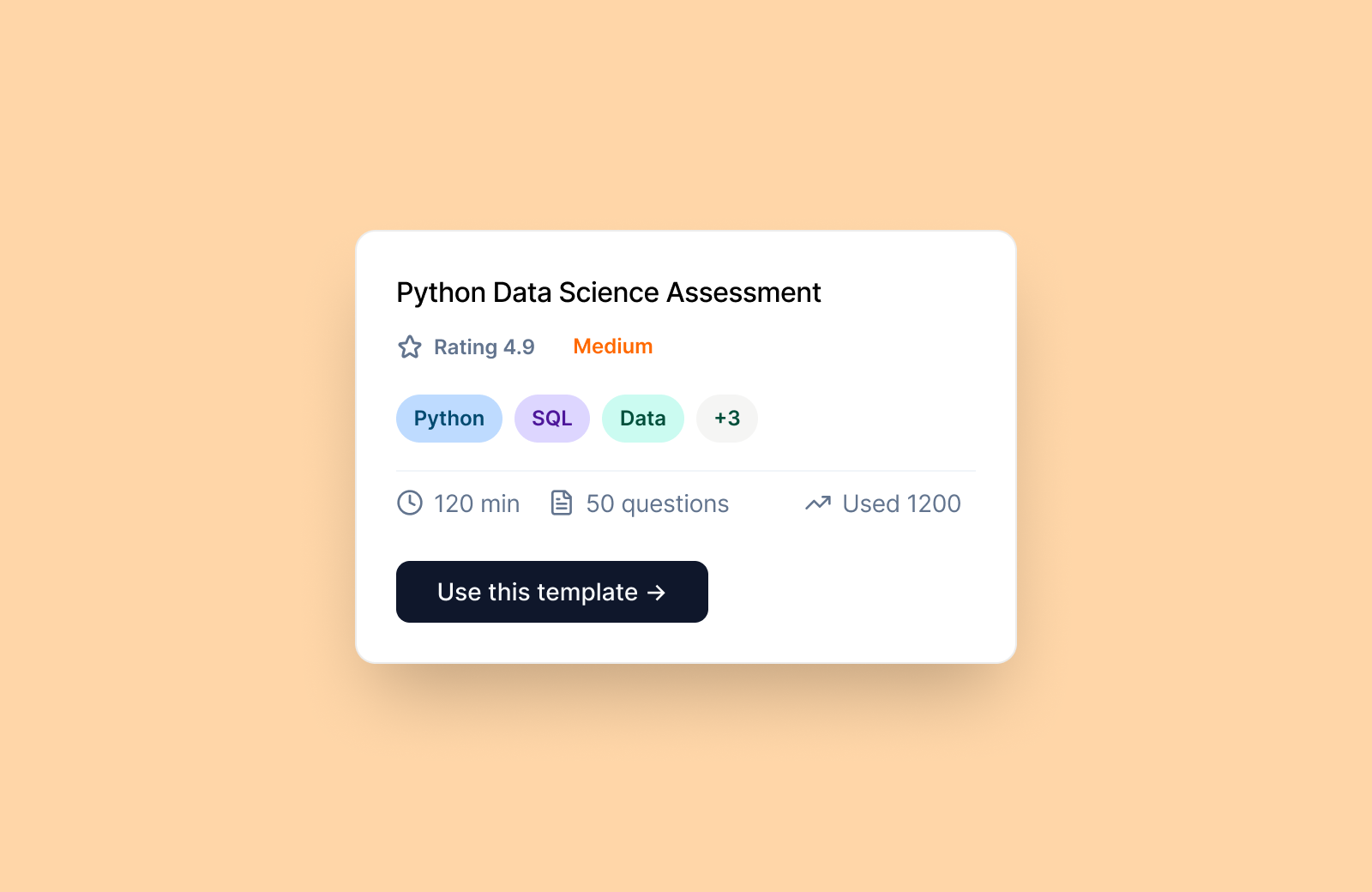Click the arrow icon inside the template button
1372x892 pixels.
tap(657, 592)
